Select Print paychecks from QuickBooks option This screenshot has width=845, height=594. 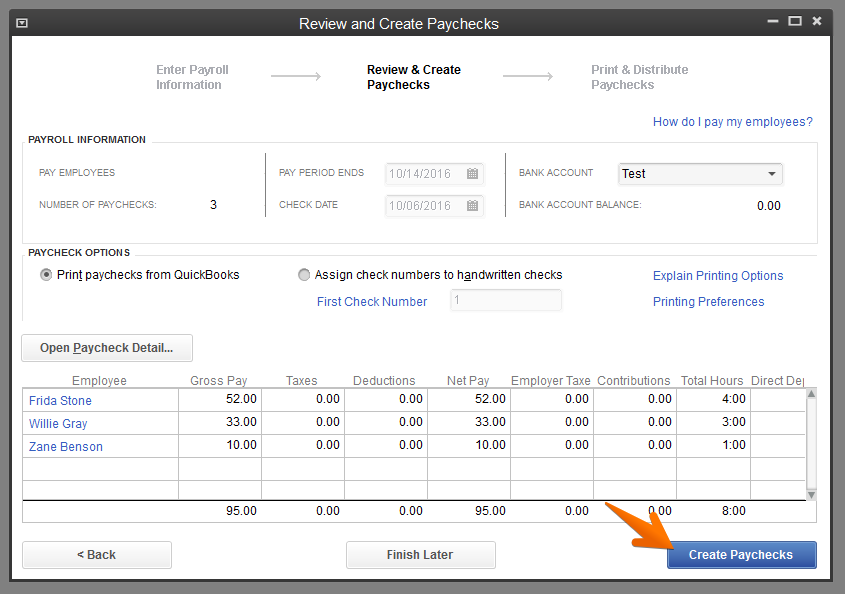[x=46, y=275]
